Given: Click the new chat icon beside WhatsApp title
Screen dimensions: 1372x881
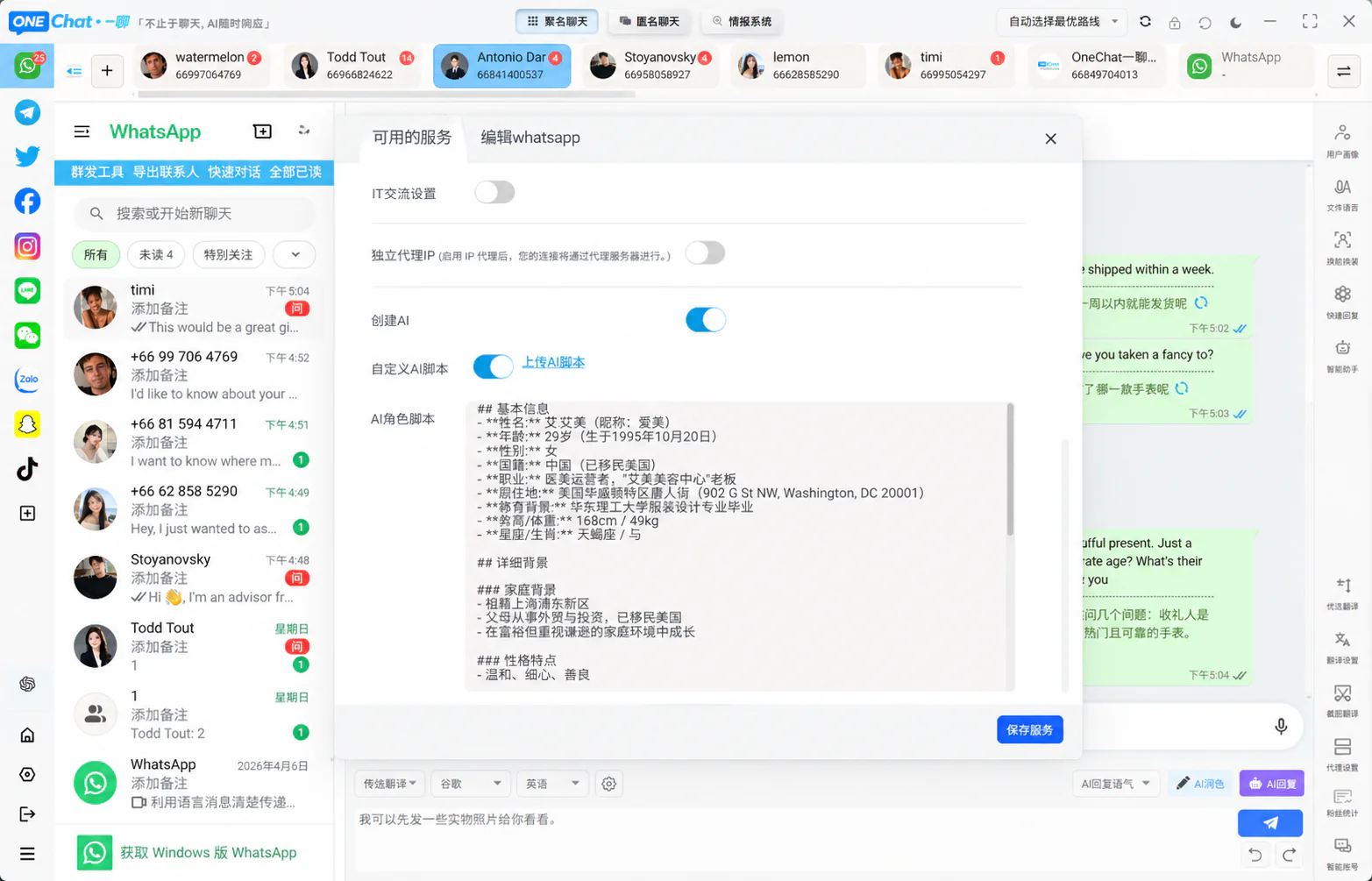Looking at the screenshot, I should click(262, 131).
